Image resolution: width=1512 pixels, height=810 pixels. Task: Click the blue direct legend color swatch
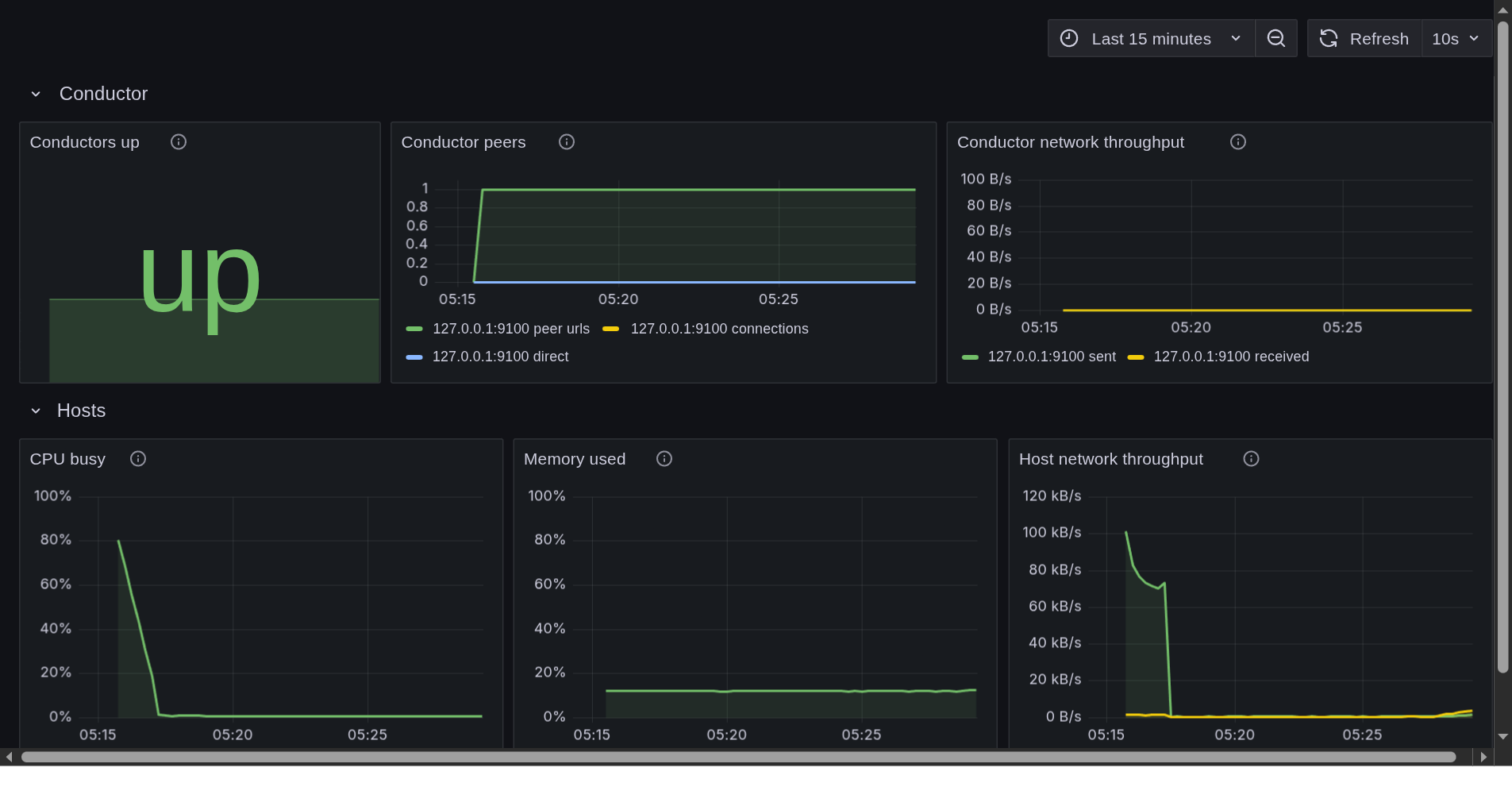414,357
